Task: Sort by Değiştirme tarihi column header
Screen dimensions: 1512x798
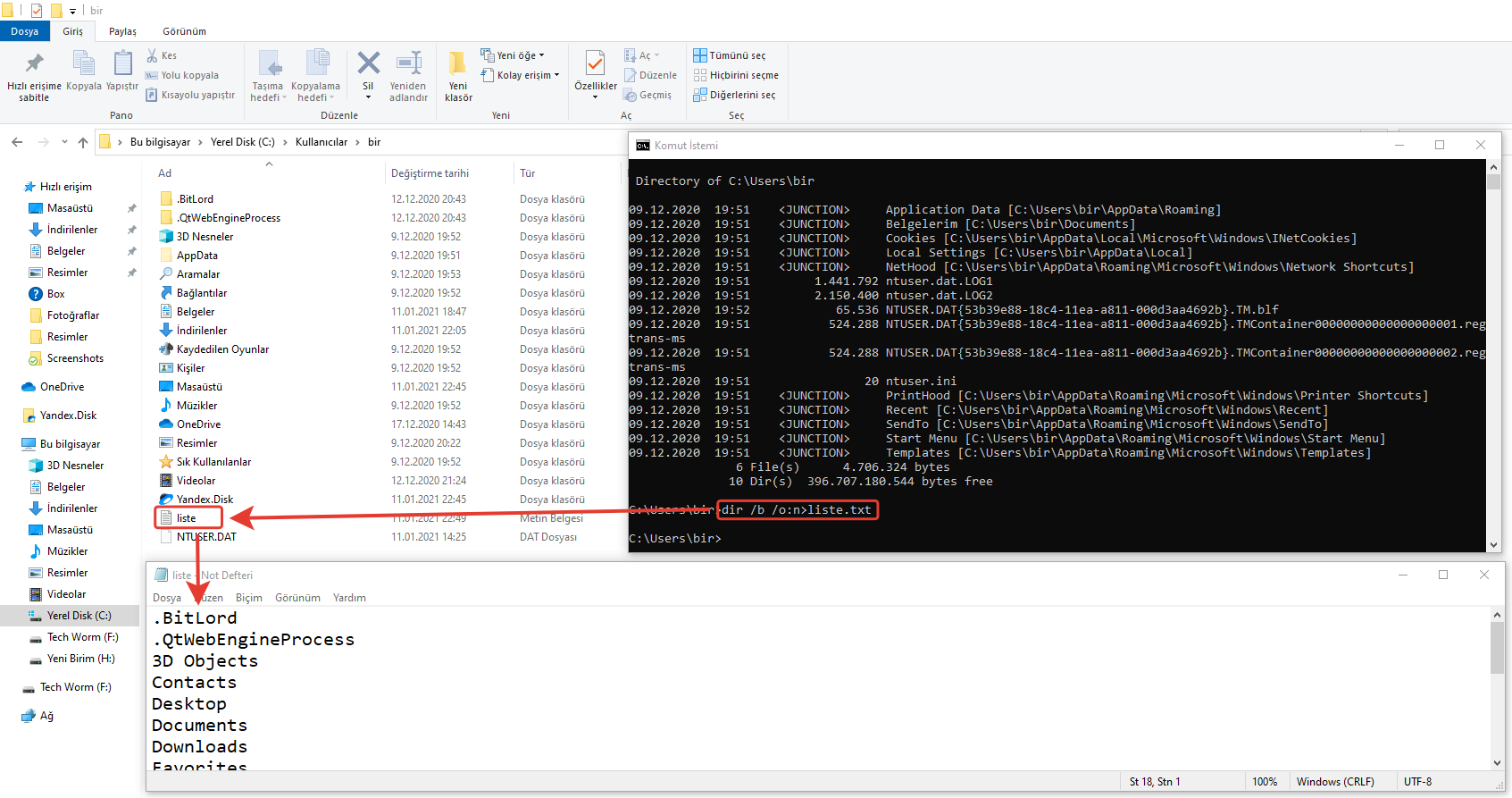Action: pyautogui.click(x=430, y=173)
